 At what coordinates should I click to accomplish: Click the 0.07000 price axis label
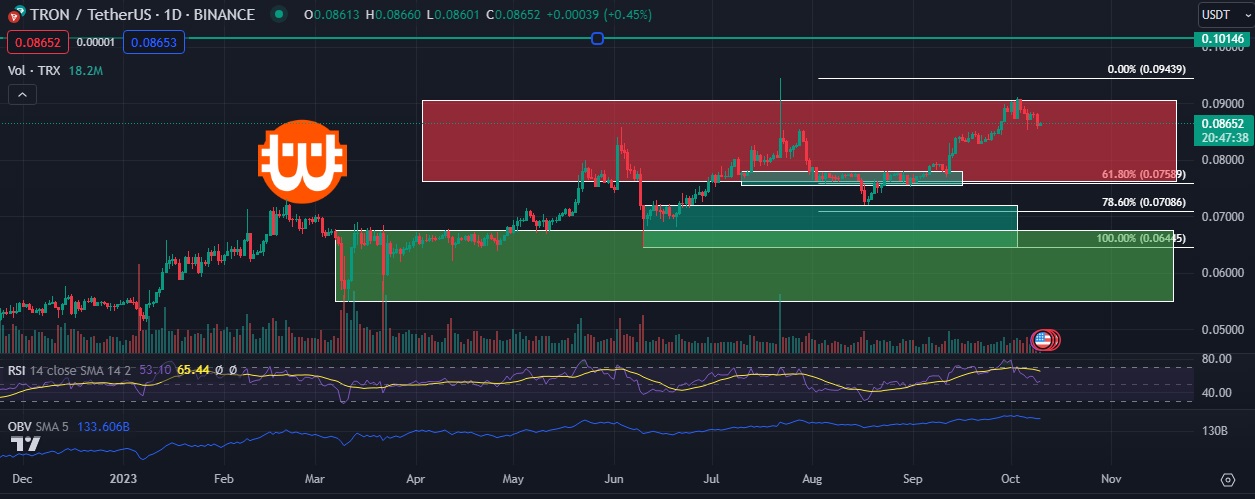(x=1221, y=216)
